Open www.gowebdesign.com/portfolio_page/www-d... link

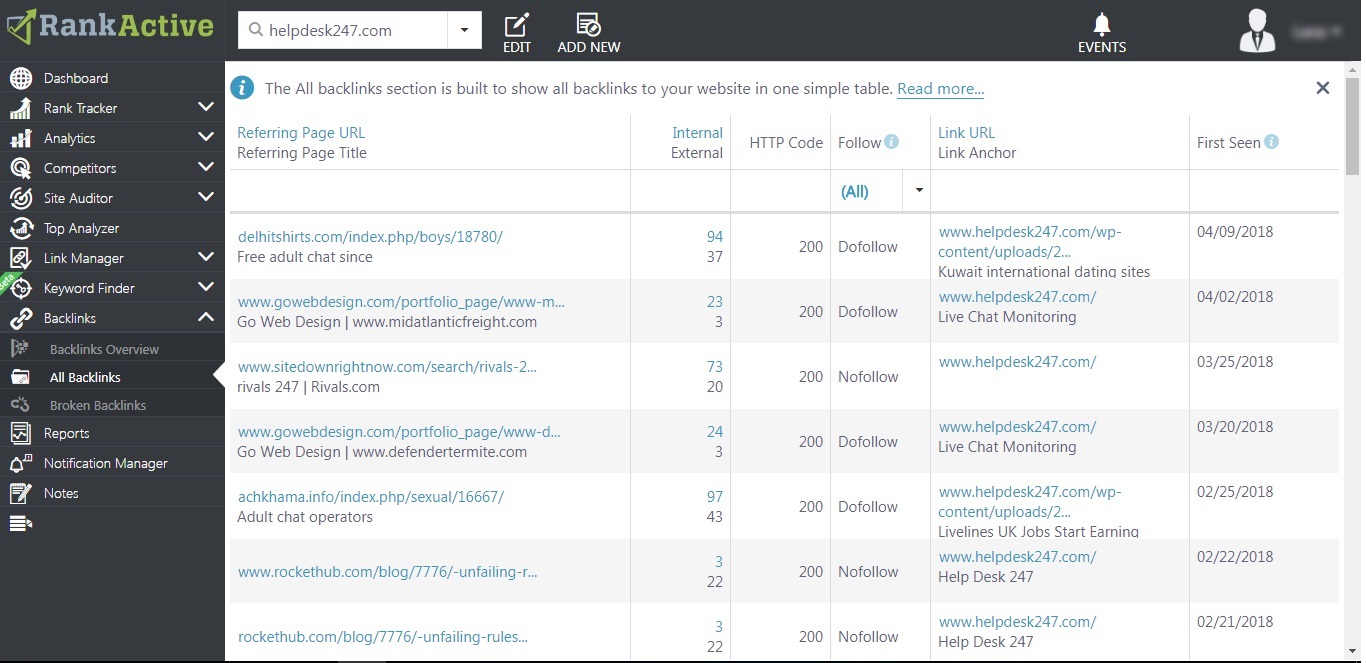pyautogui.click(x=399, y=432)
